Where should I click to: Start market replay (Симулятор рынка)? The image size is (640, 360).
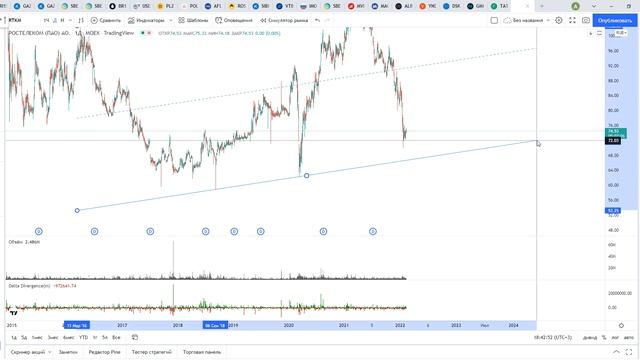coord(284,20)
